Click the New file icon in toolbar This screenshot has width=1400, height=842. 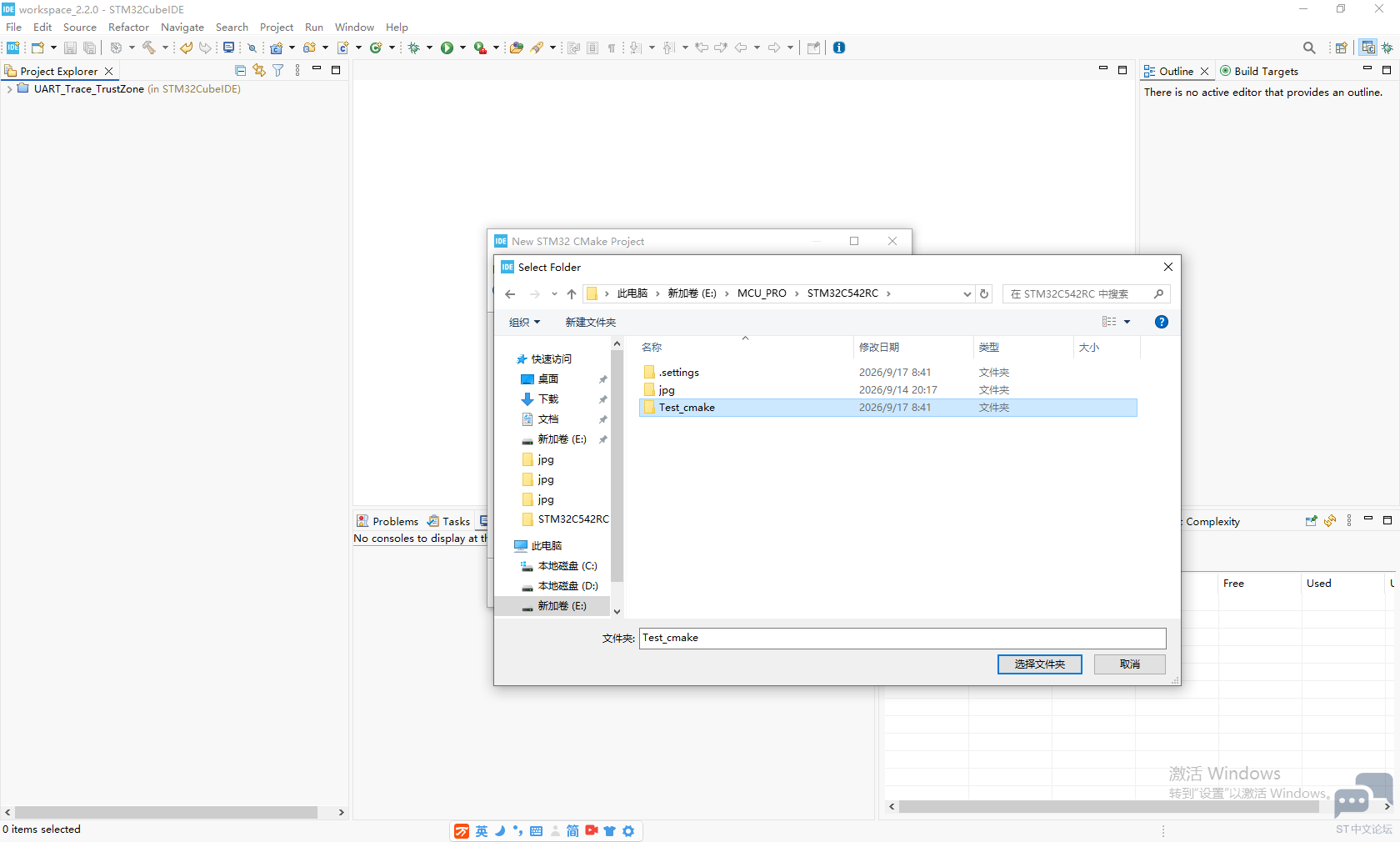click(37, 48)
